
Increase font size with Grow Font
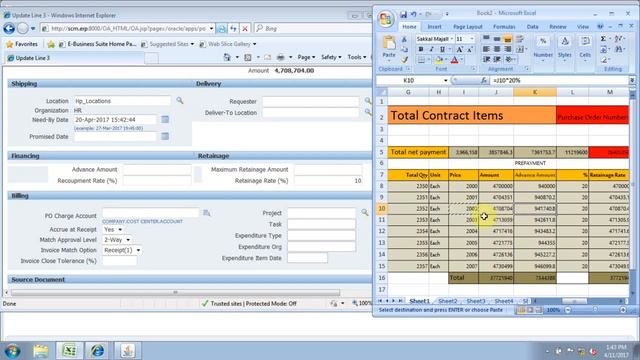[x=460, y=49]
